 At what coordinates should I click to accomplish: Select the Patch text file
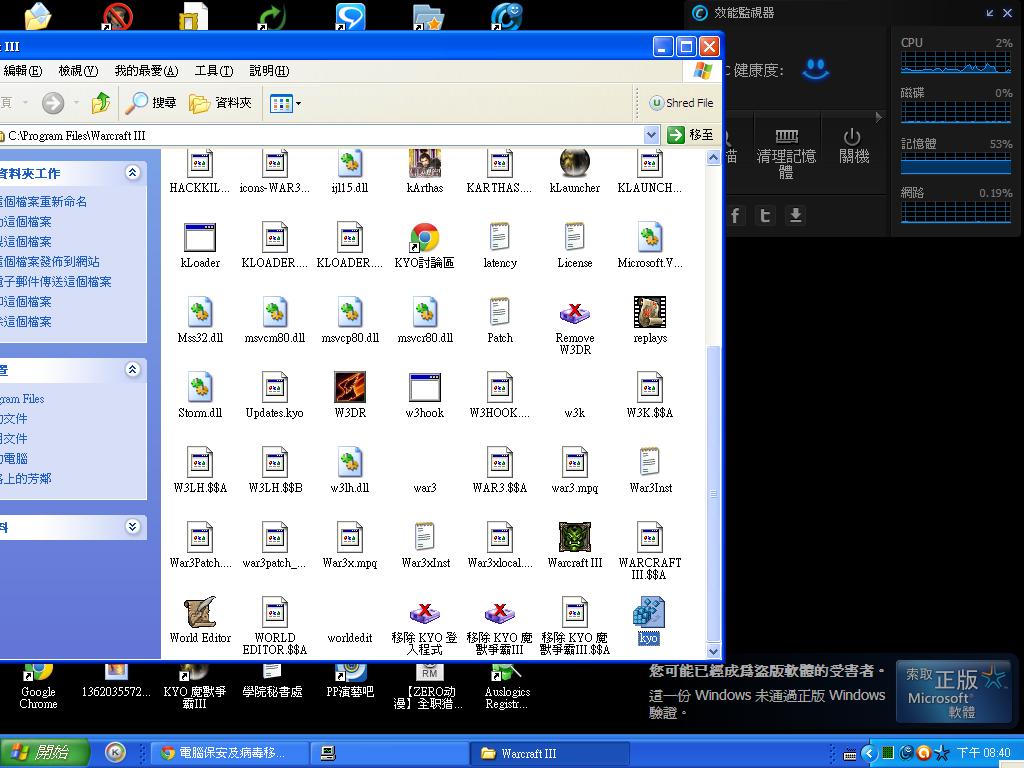pos(500,313)
